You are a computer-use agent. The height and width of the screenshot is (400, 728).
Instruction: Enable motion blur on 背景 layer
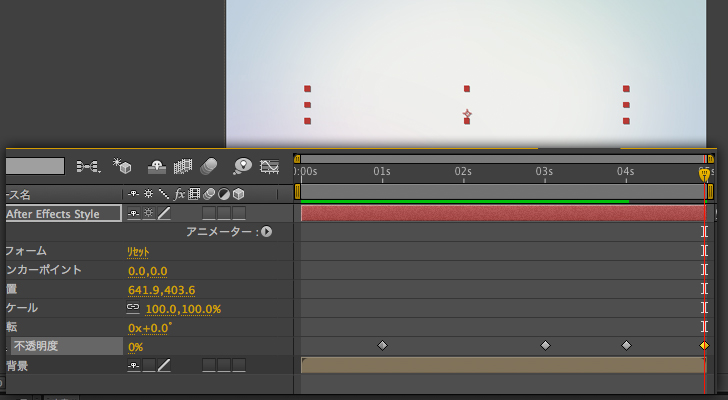click(209, 365)
